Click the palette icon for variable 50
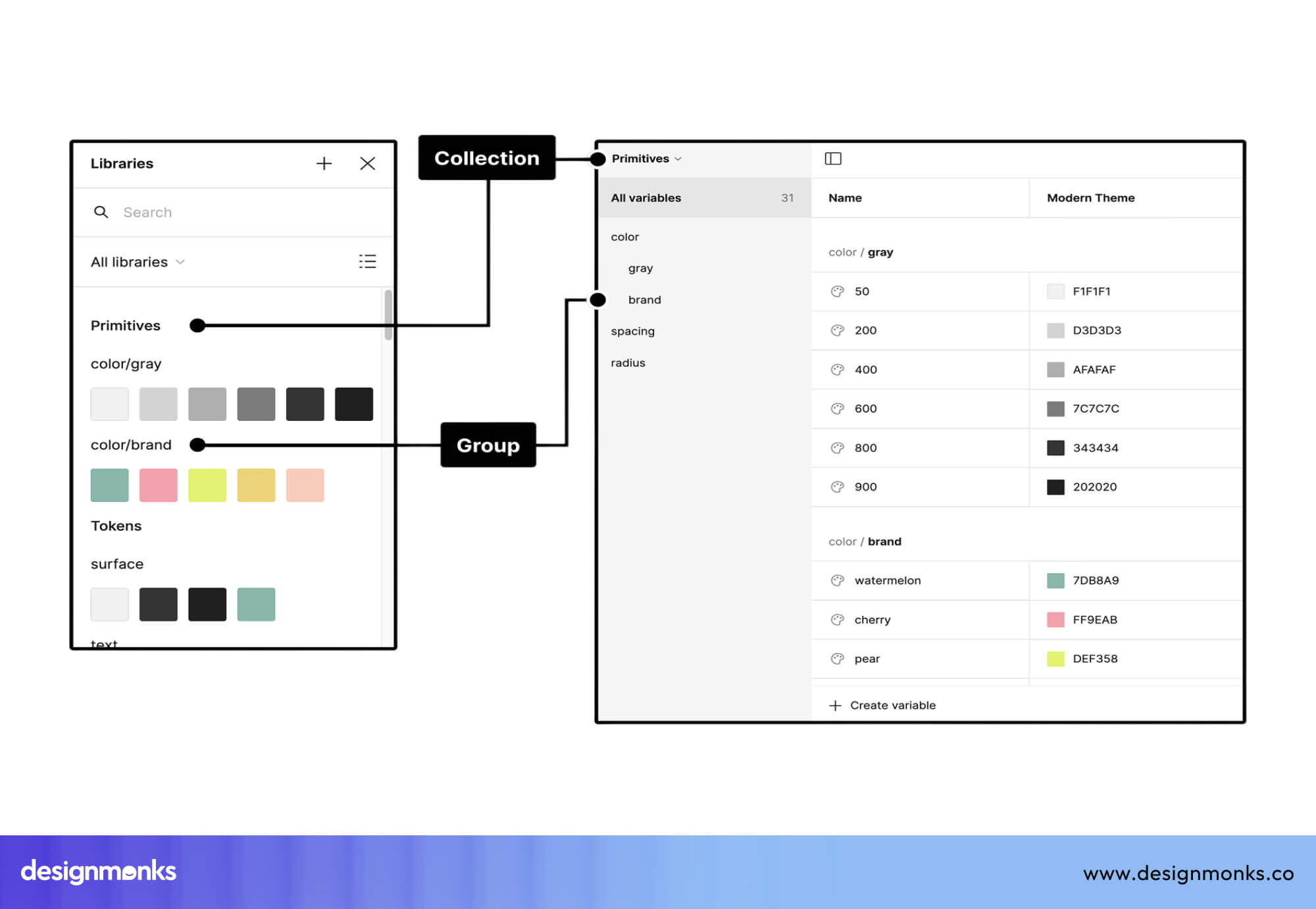 (838, 291)
